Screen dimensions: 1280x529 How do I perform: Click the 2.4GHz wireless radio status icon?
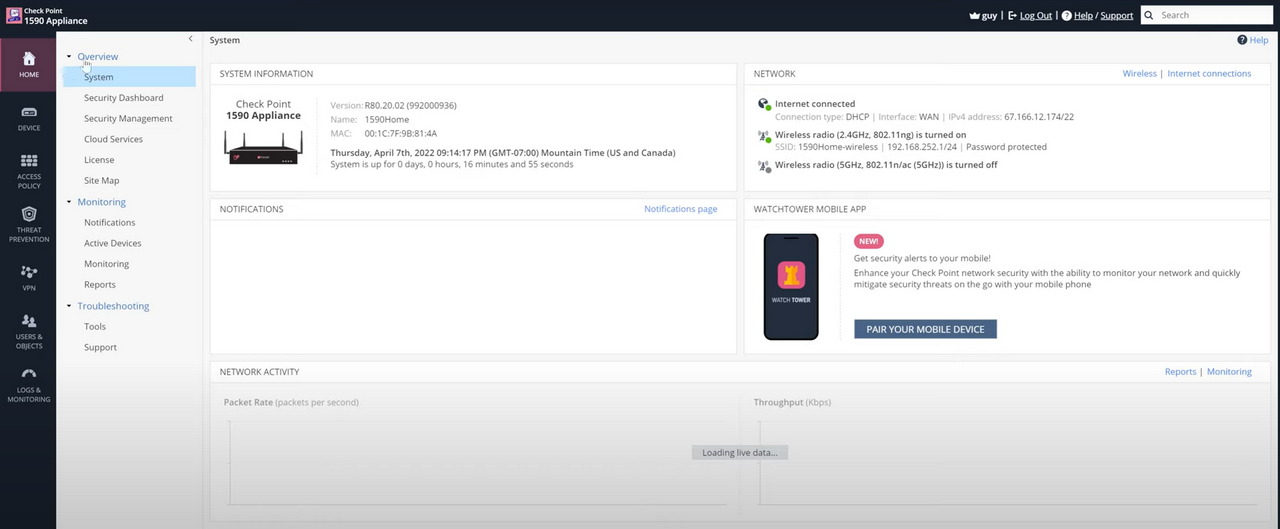point(764,135)
